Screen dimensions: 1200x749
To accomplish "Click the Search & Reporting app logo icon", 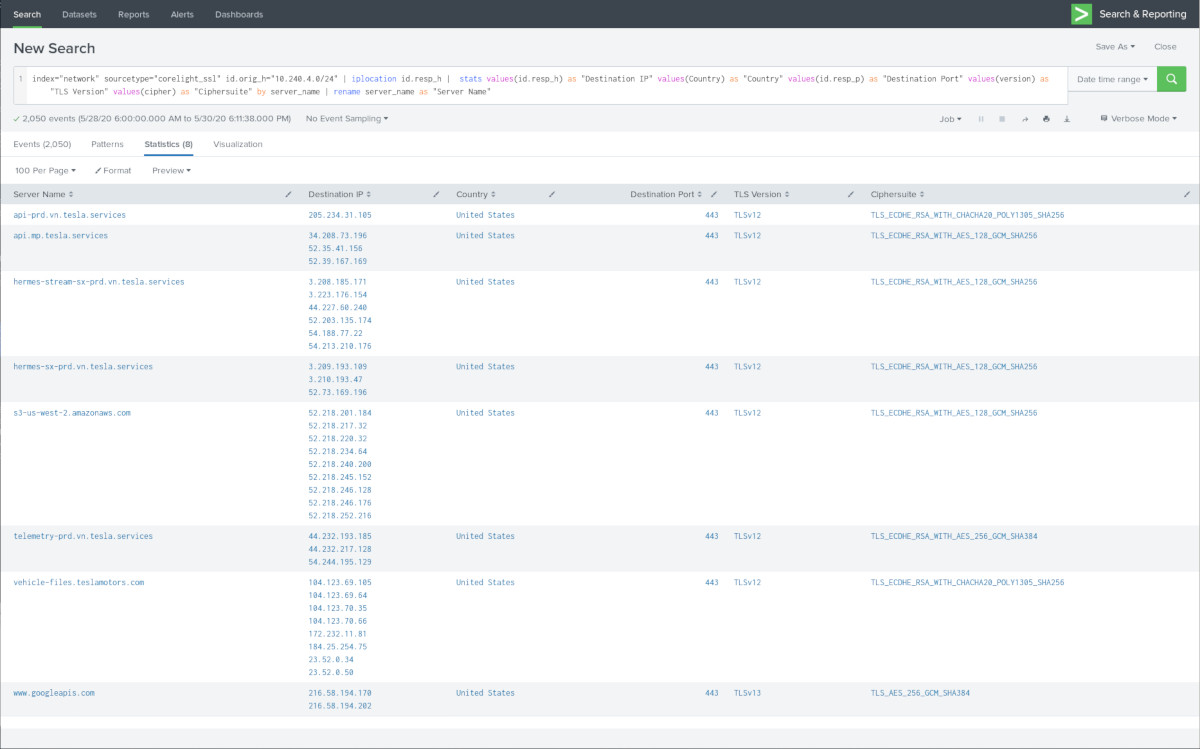I will pos(1081,14).
